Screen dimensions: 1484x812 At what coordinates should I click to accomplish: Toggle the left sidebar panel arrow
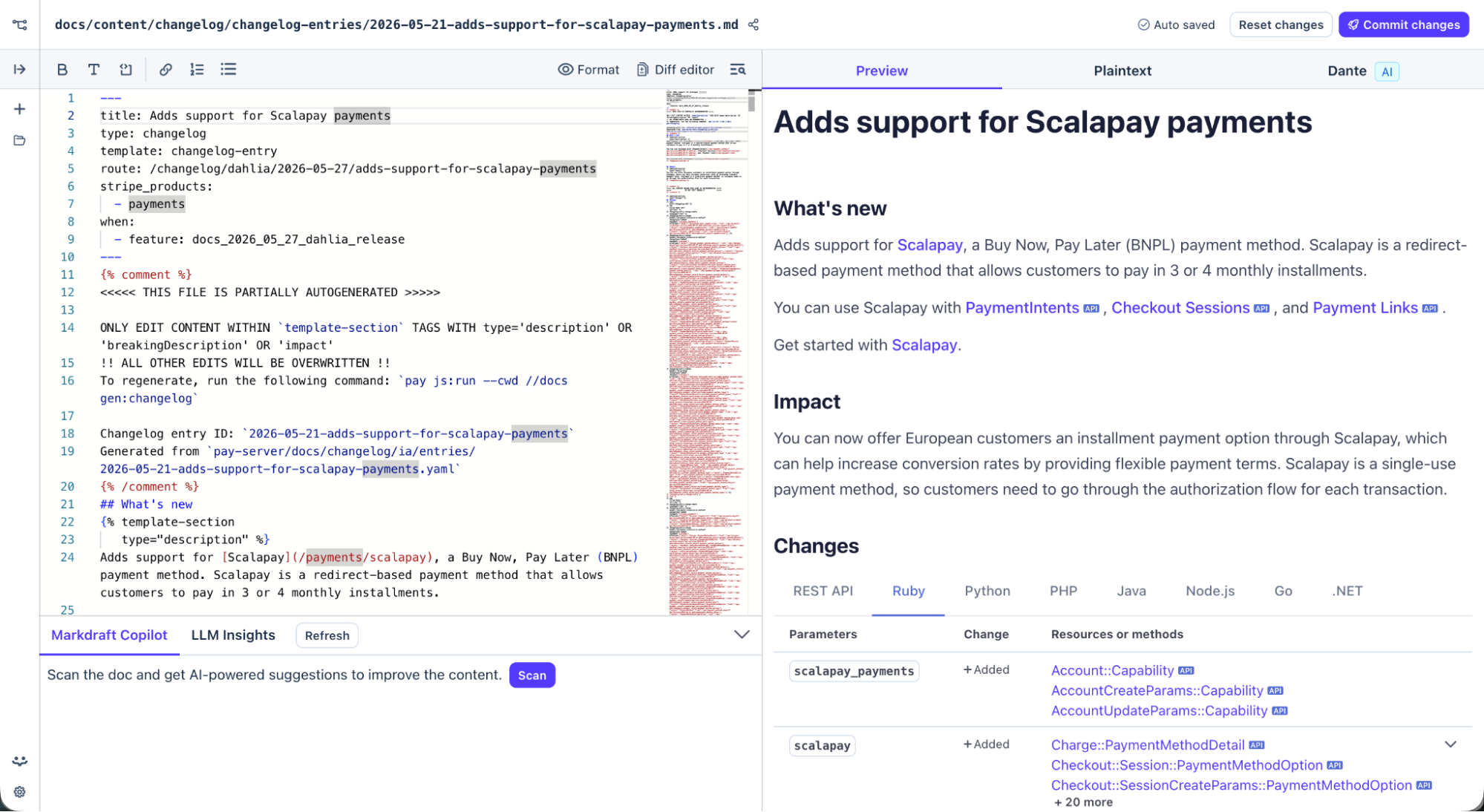pos(20,70)
